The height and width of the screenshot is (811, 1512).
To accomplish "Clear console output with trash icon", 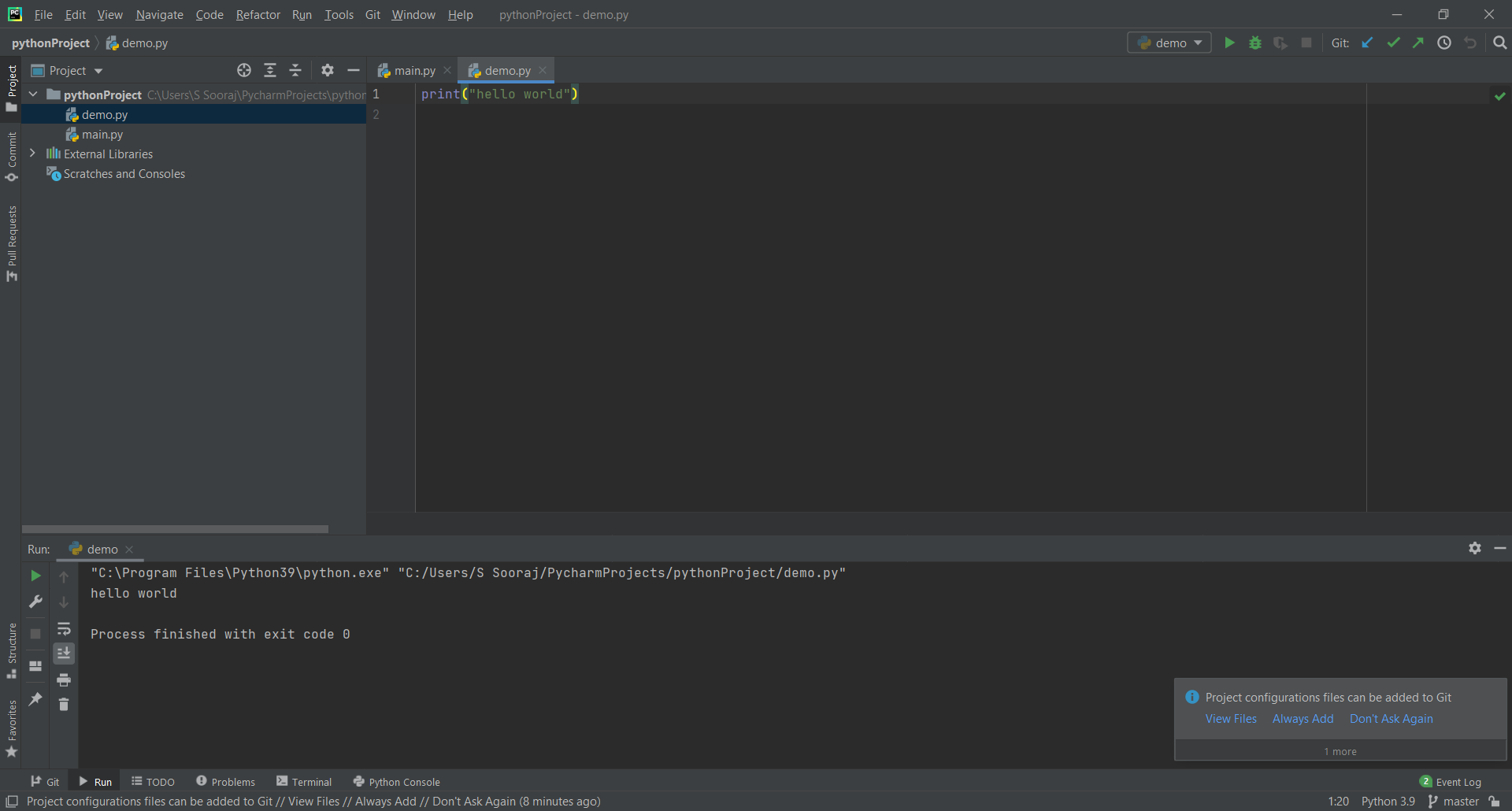I will click(x=64, y=705).
